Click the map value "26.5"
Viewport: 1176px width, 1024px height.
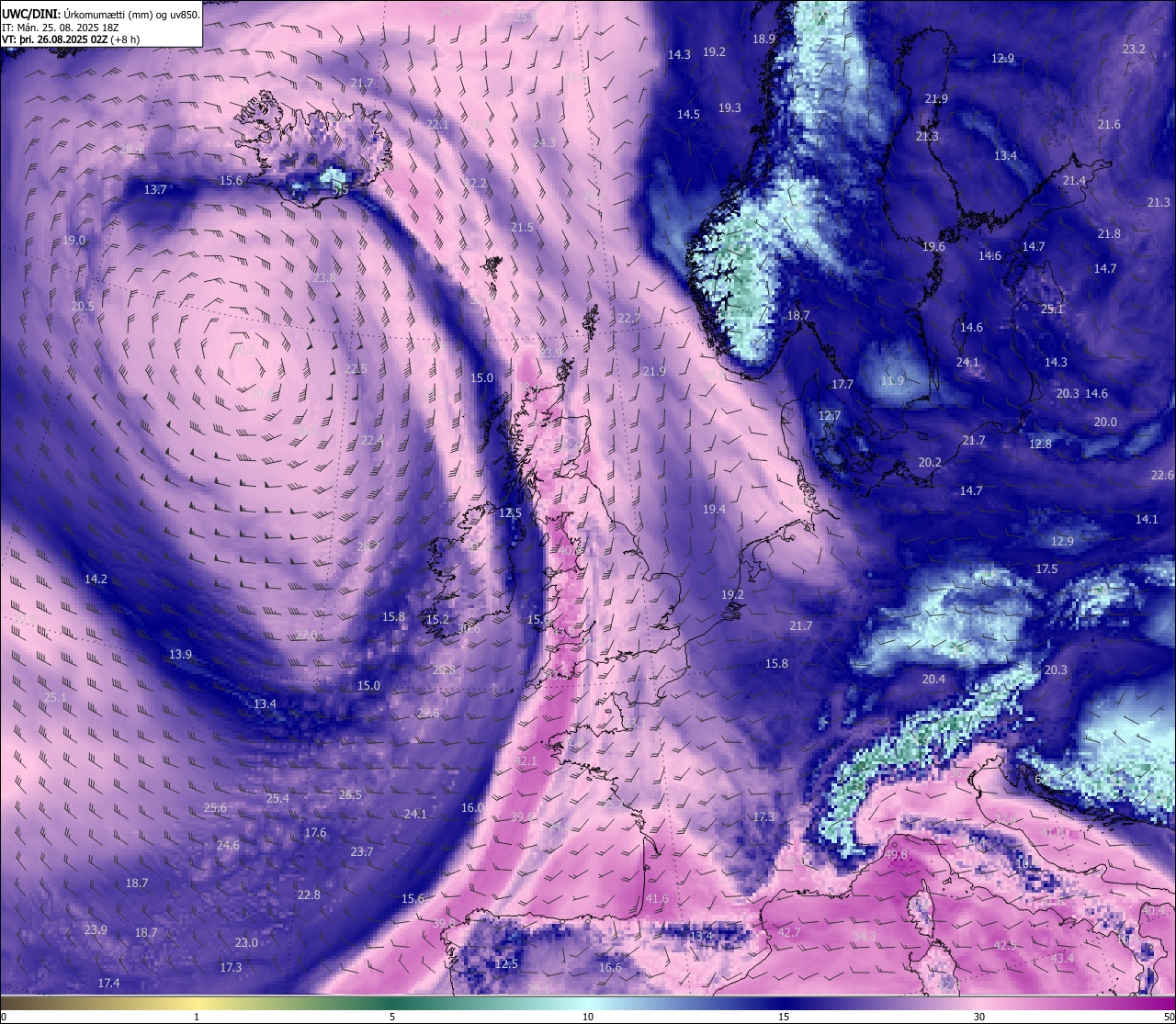pos(350,794)
